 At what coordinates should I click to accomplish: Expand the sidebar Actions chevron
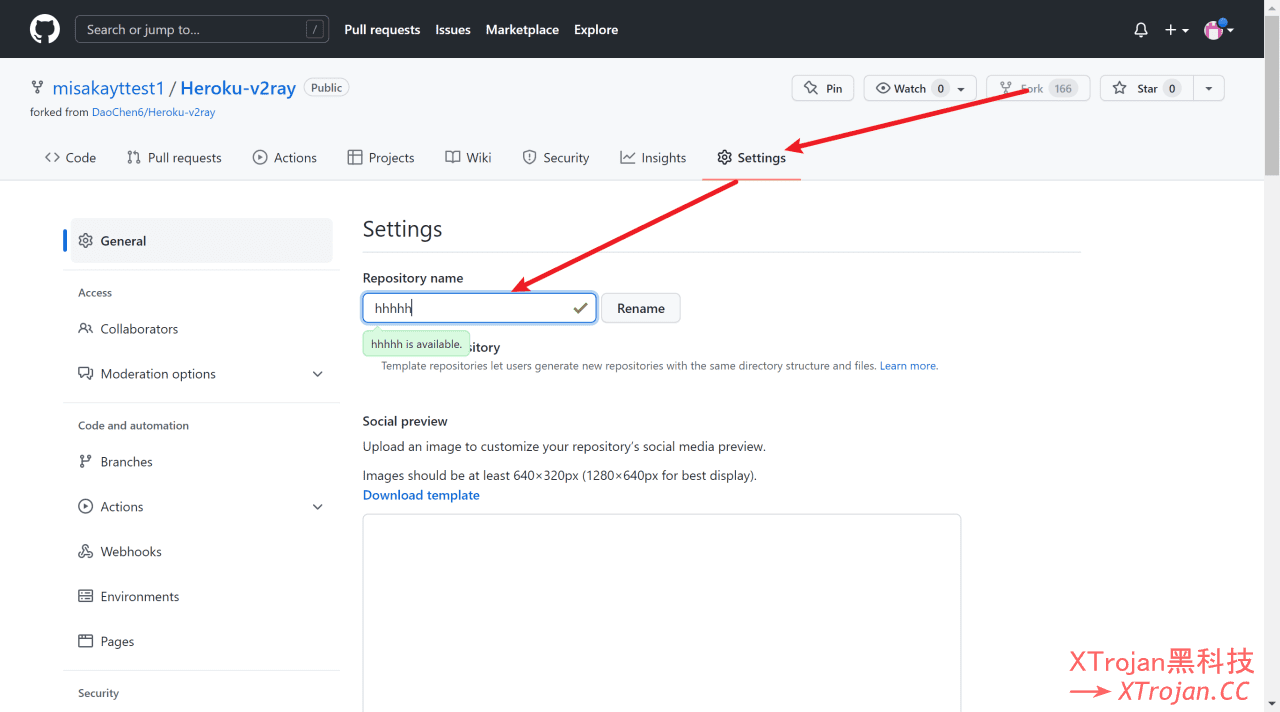tap(318, 507)
